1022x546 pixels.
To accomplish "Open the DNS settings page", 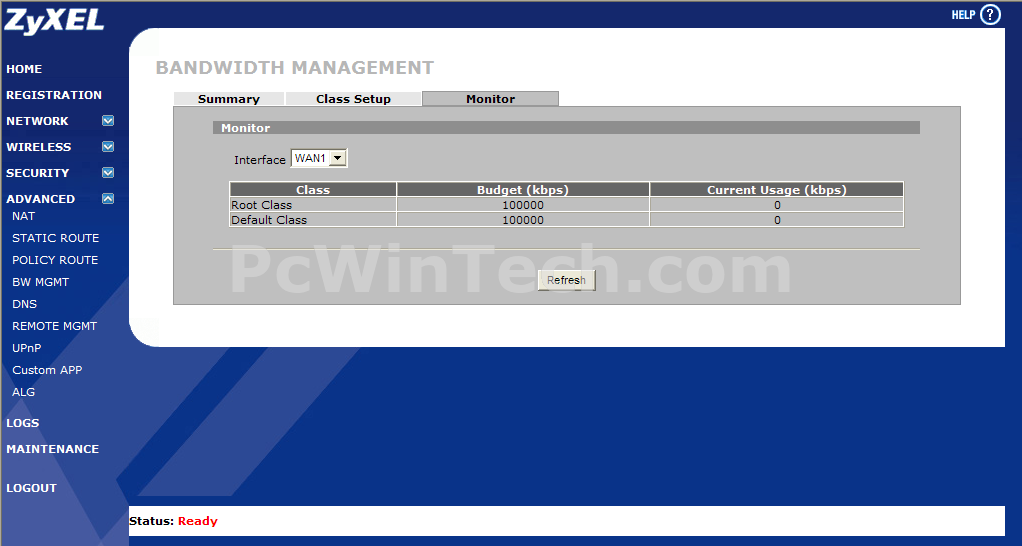I will click(x=25, y=304).
